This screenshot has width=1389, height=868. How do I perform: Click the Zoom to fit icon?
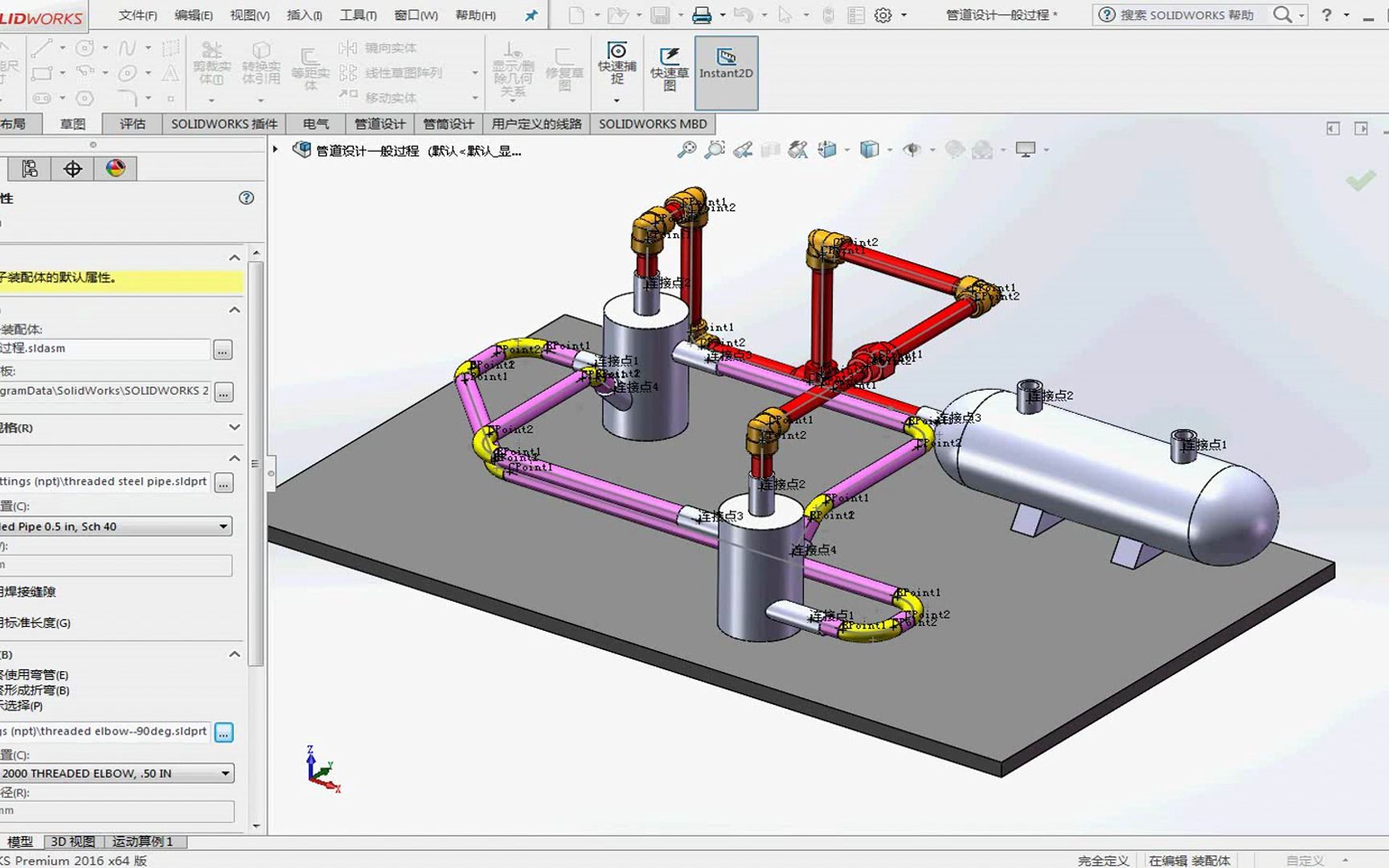[686, 149]
